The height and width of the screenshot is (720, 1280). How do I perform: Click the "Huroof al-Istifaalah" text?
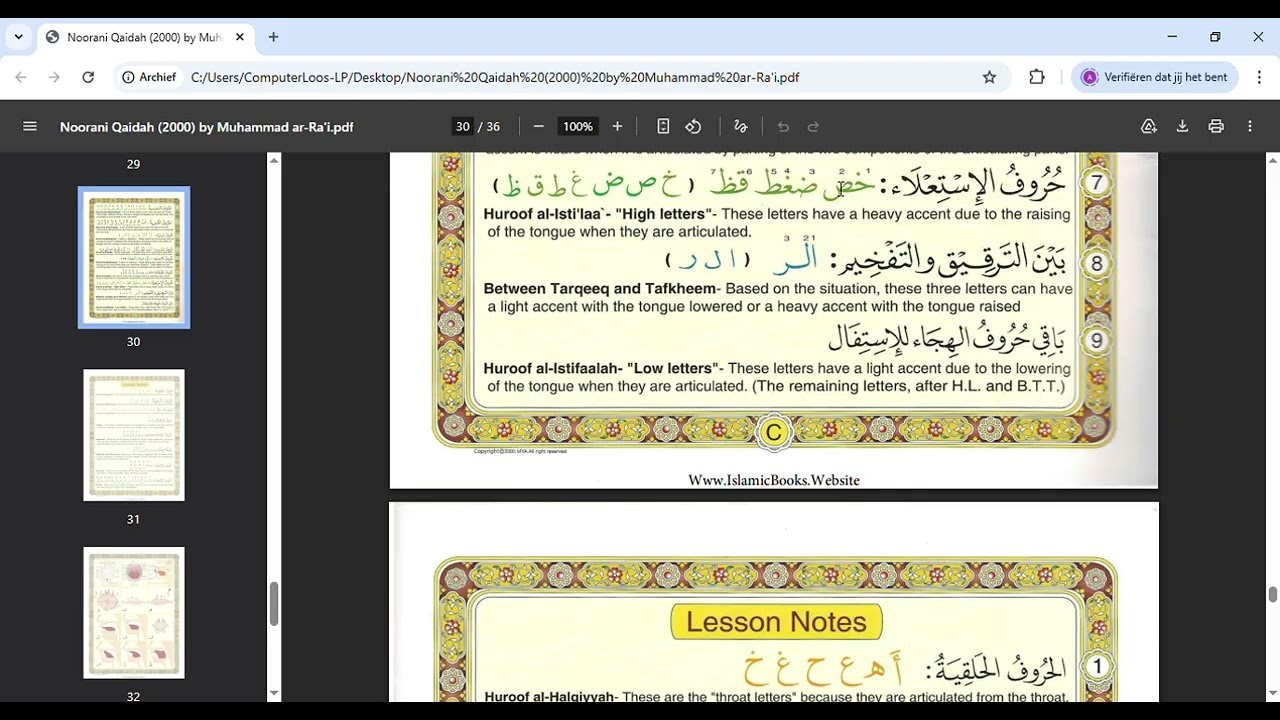[x=553, y=368]
